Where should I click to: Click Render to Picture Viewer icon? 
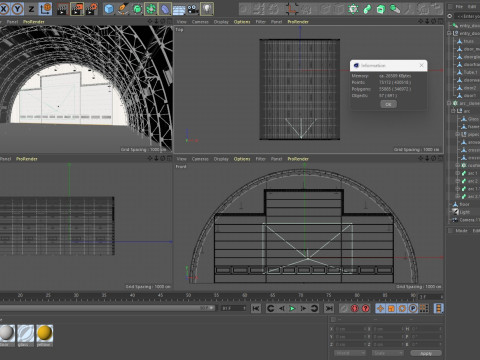pos(77,9)
